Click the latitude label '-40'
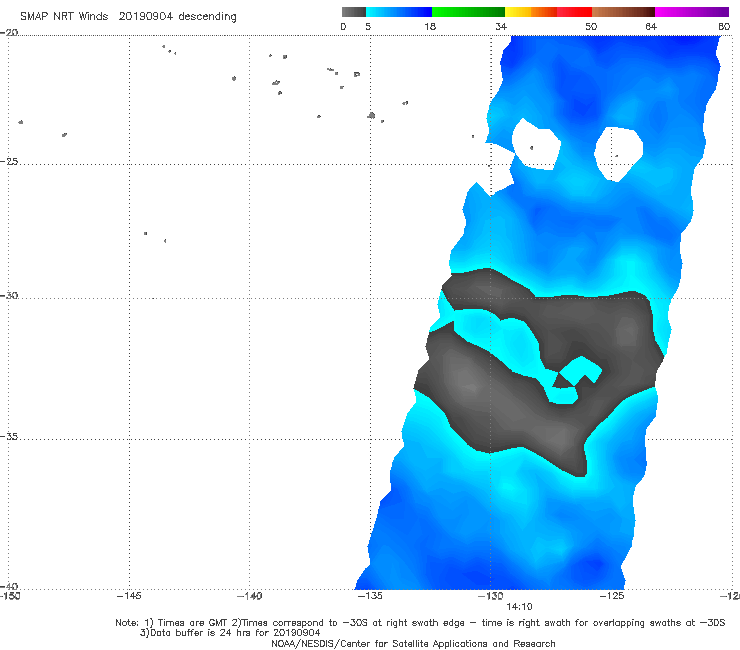Screen dimensions: 740x650 [x=9, y=586]
